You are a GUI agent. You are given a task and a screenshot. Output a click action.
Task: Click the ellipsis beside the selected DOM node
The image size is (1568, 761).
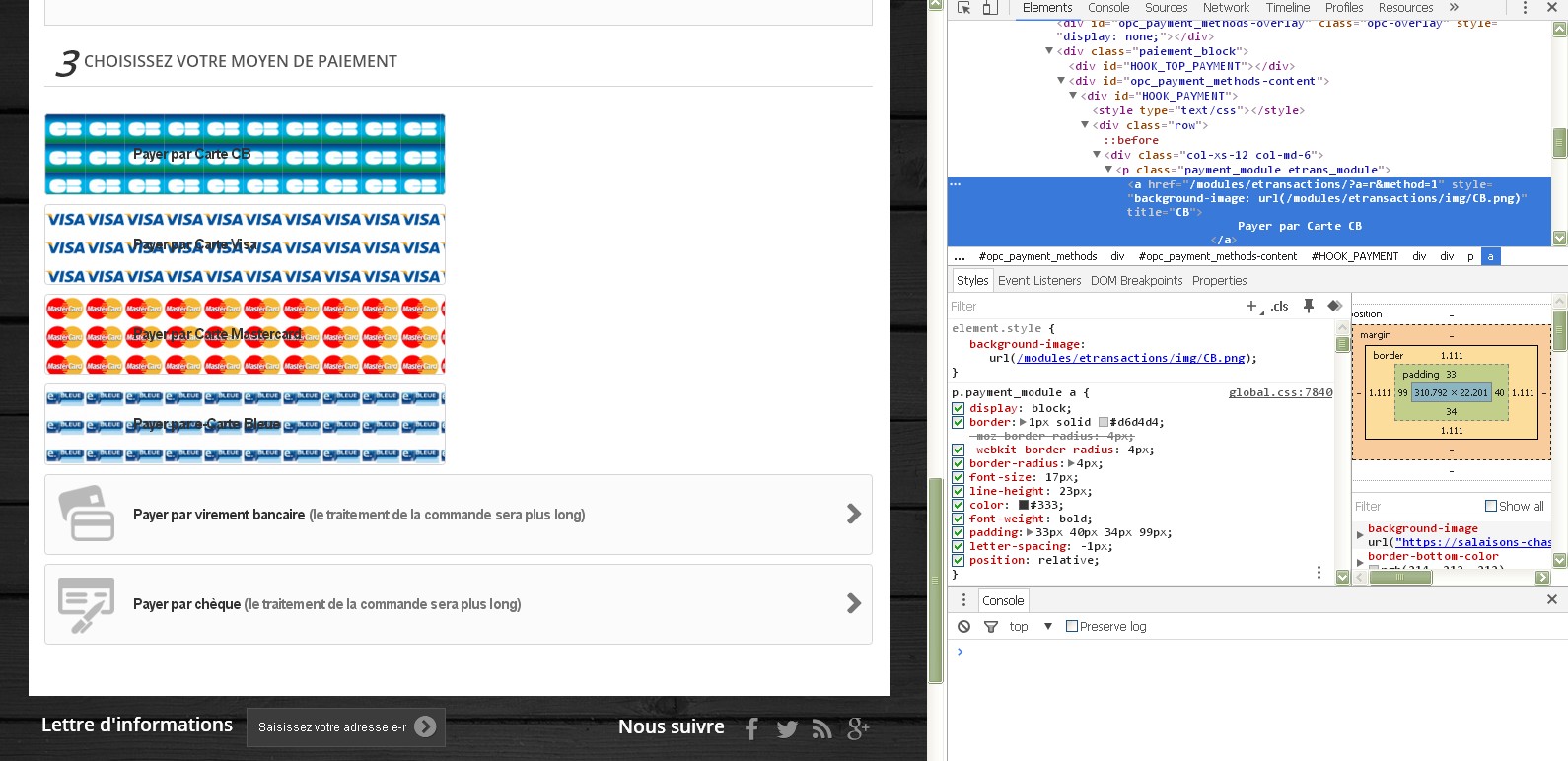955,184
